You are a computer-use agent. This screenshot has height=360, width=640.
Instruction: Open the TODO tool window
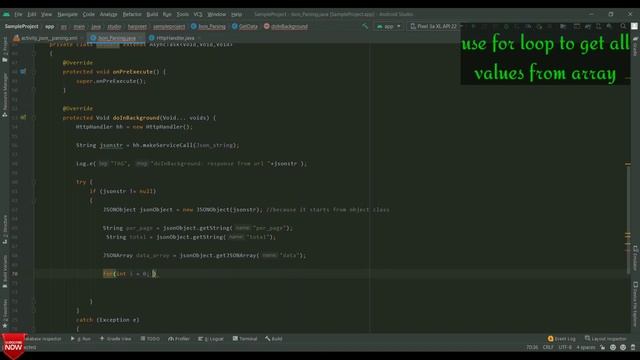click(150, 339)
